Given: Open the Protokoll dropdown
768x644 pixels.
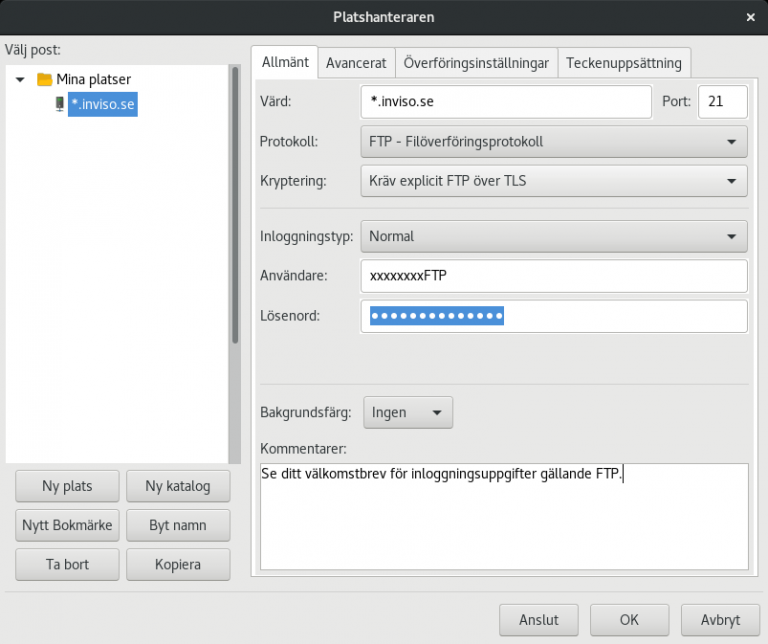Looking at the screenshot, I should [x=553, y=142].
